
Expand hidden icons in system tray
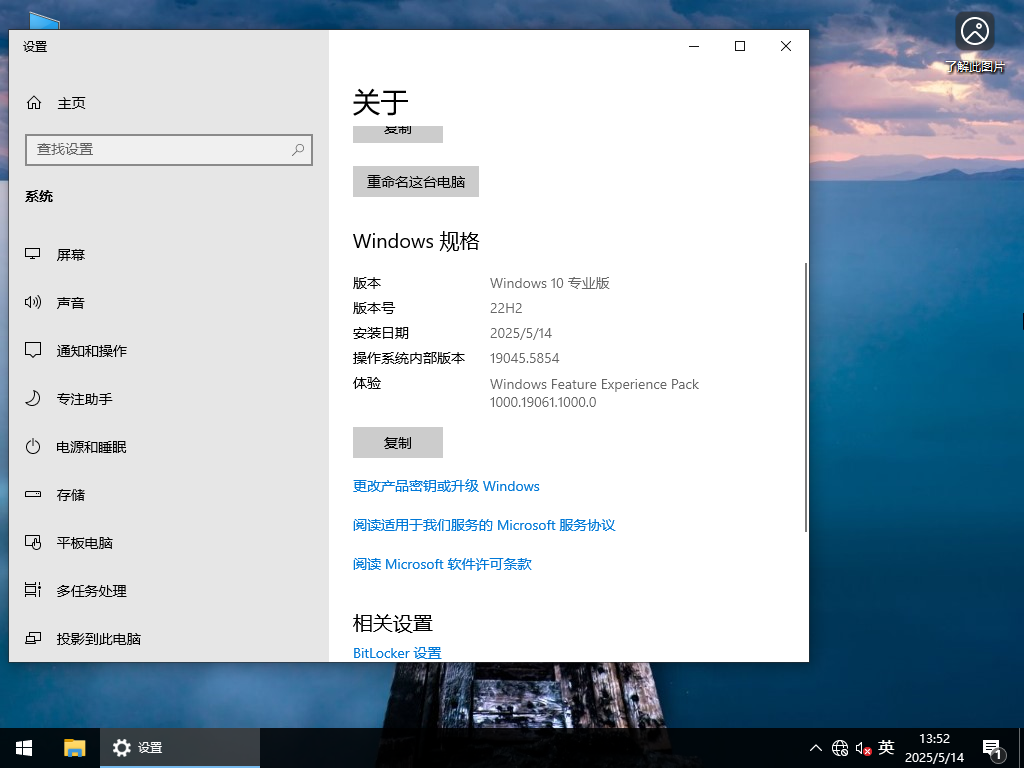click(x=816, y=747)
